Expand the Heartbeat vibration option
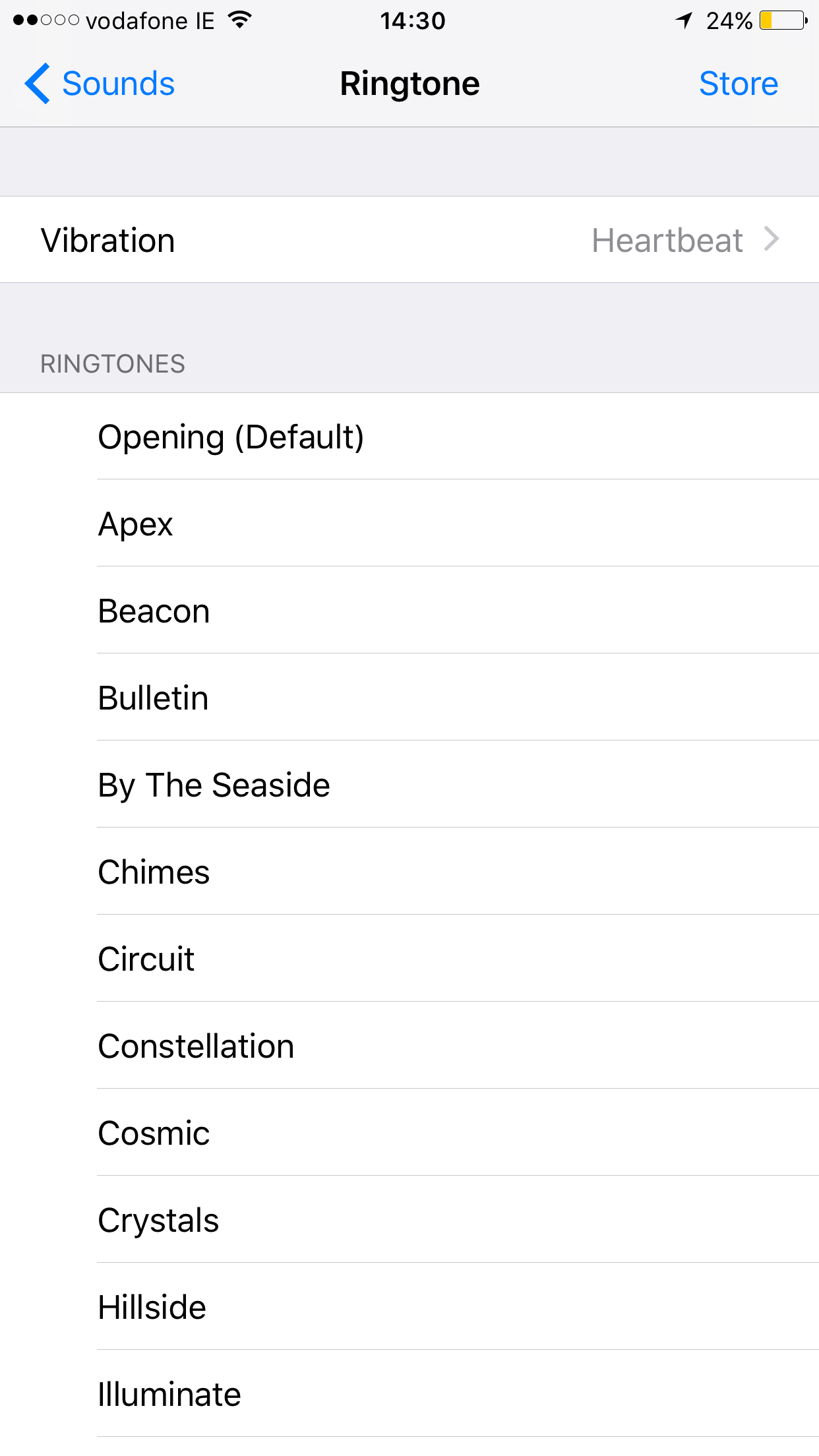 click(x=667, y=240)
